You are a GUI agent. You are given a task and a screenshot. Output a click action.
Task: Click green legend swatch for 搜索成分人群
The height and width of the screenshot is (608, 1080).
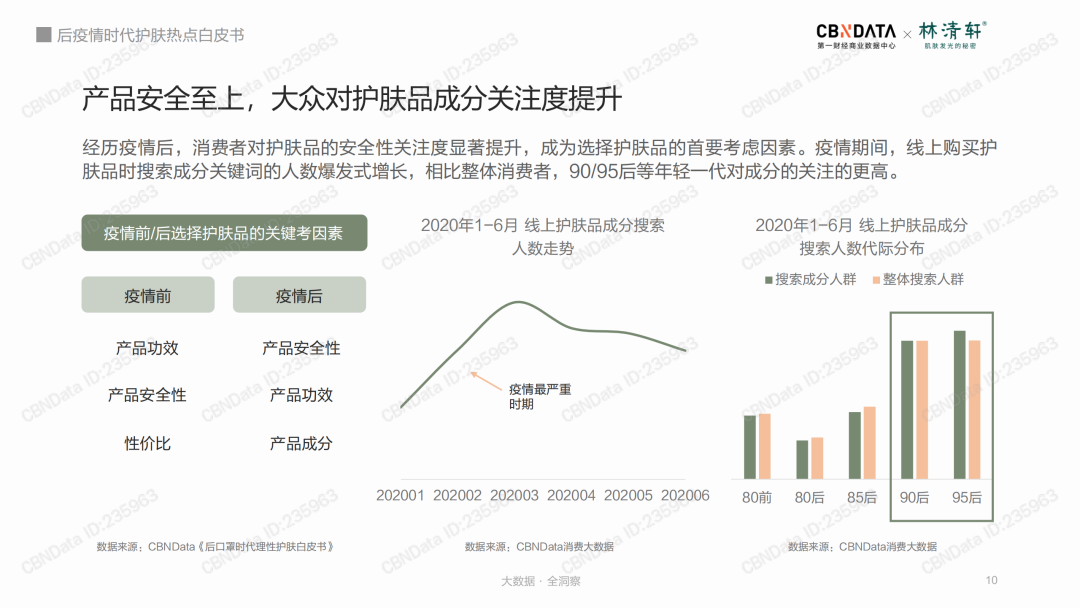point(769,280)
